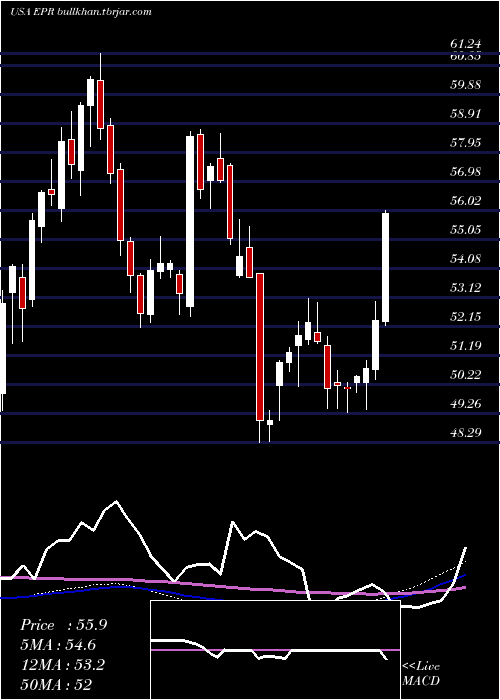500x700 pixels.
Task: Click the 56.02 price axis label
Action: (466, 201)
